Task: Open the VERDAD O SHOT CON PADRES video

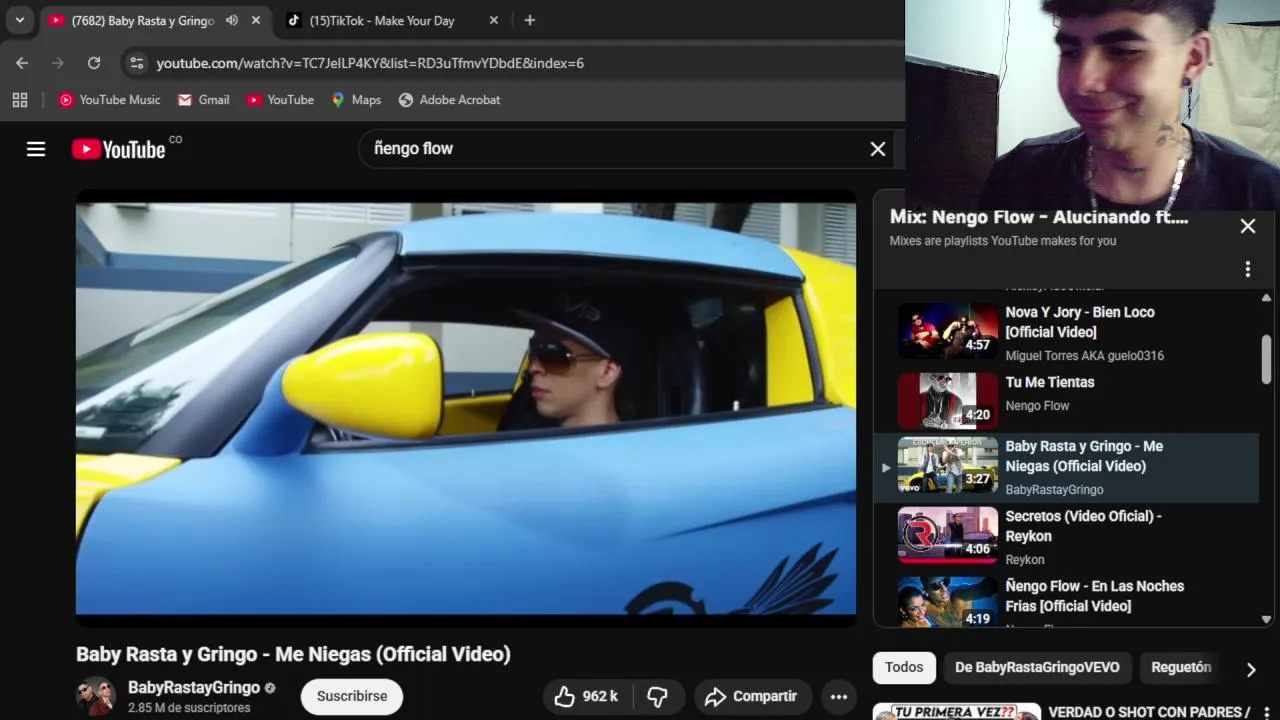Action: pyautogui.click(x=1149, y=712)
